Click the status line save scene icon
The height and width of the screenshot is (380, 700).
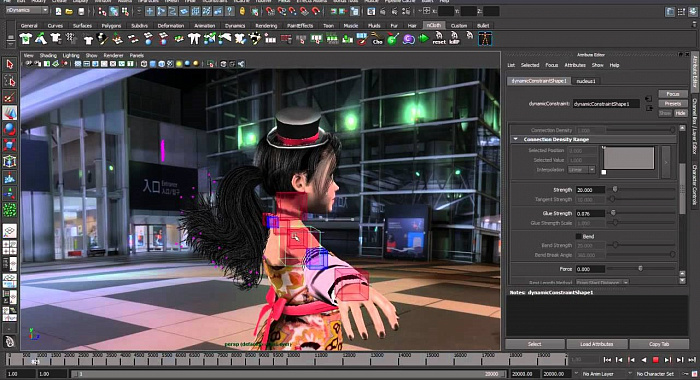pyautogui.click(x=80, y=11)
